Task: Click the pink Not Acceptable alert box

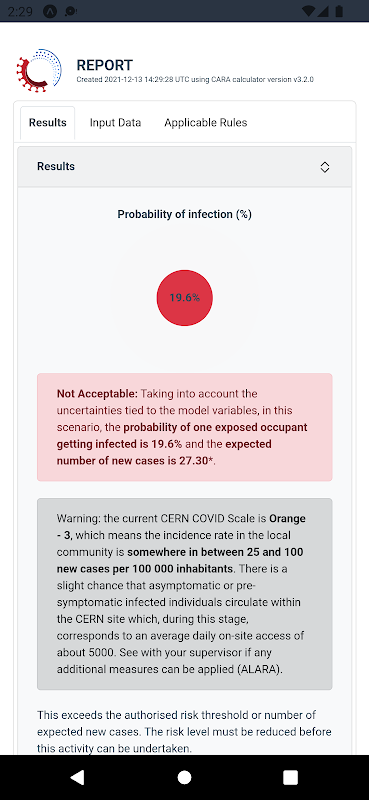Action: (x=184, y=427)
